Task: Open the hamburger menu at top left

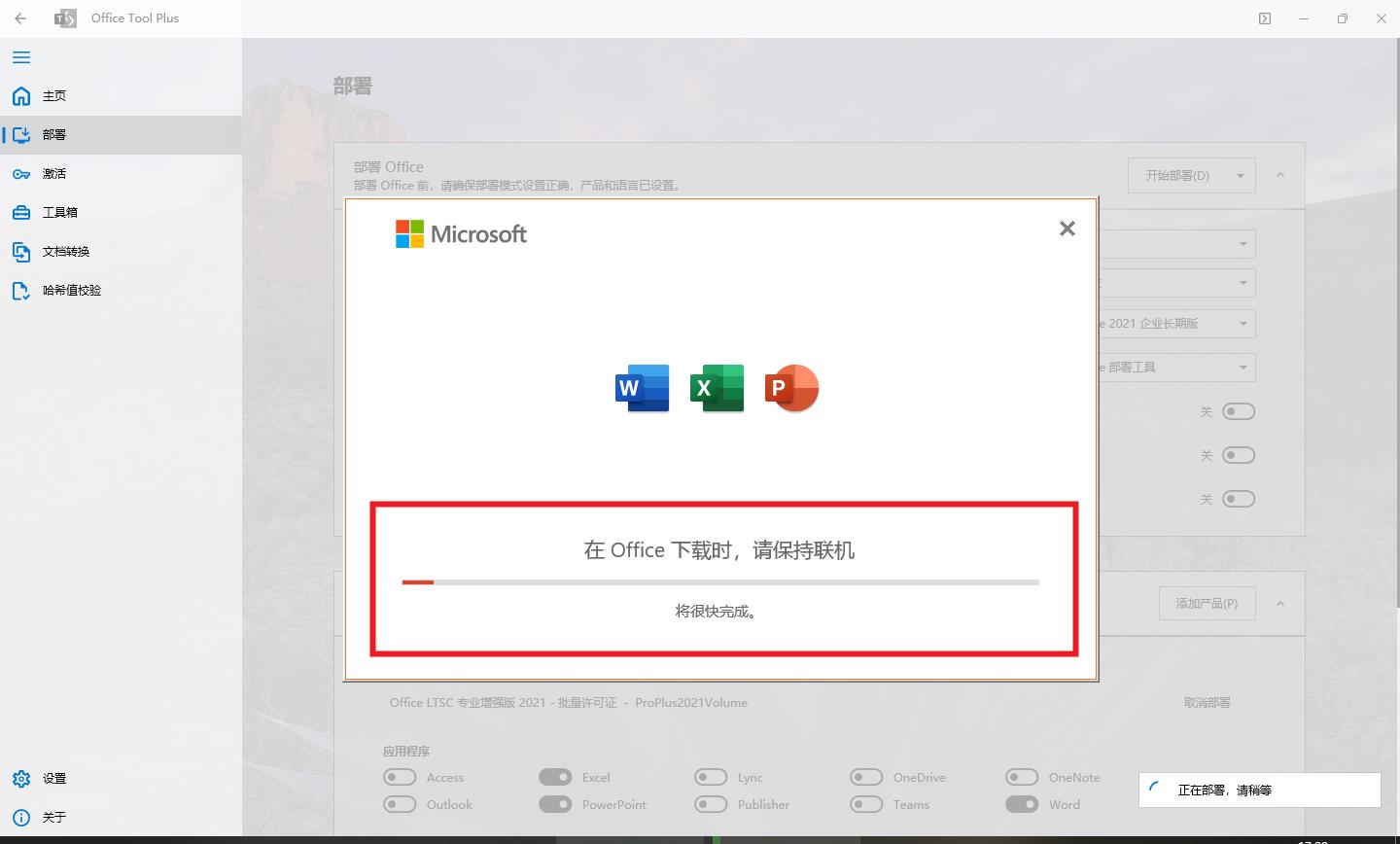Action: (20, 57)
